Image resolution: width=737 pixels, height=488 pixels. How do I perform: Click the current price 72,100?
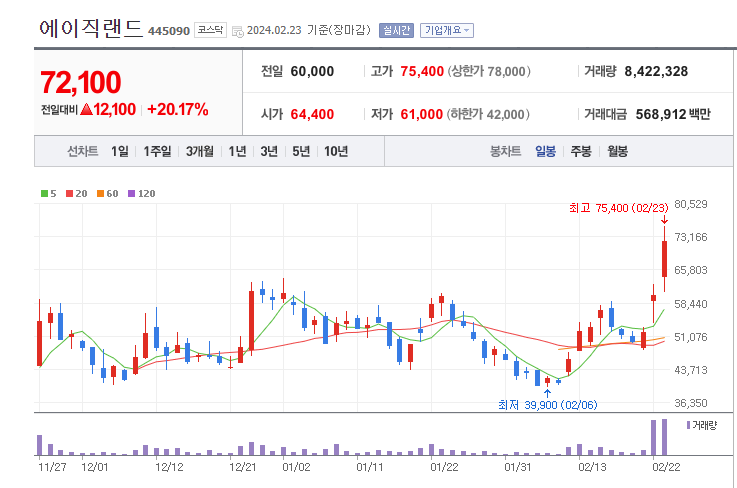(81, 83)
